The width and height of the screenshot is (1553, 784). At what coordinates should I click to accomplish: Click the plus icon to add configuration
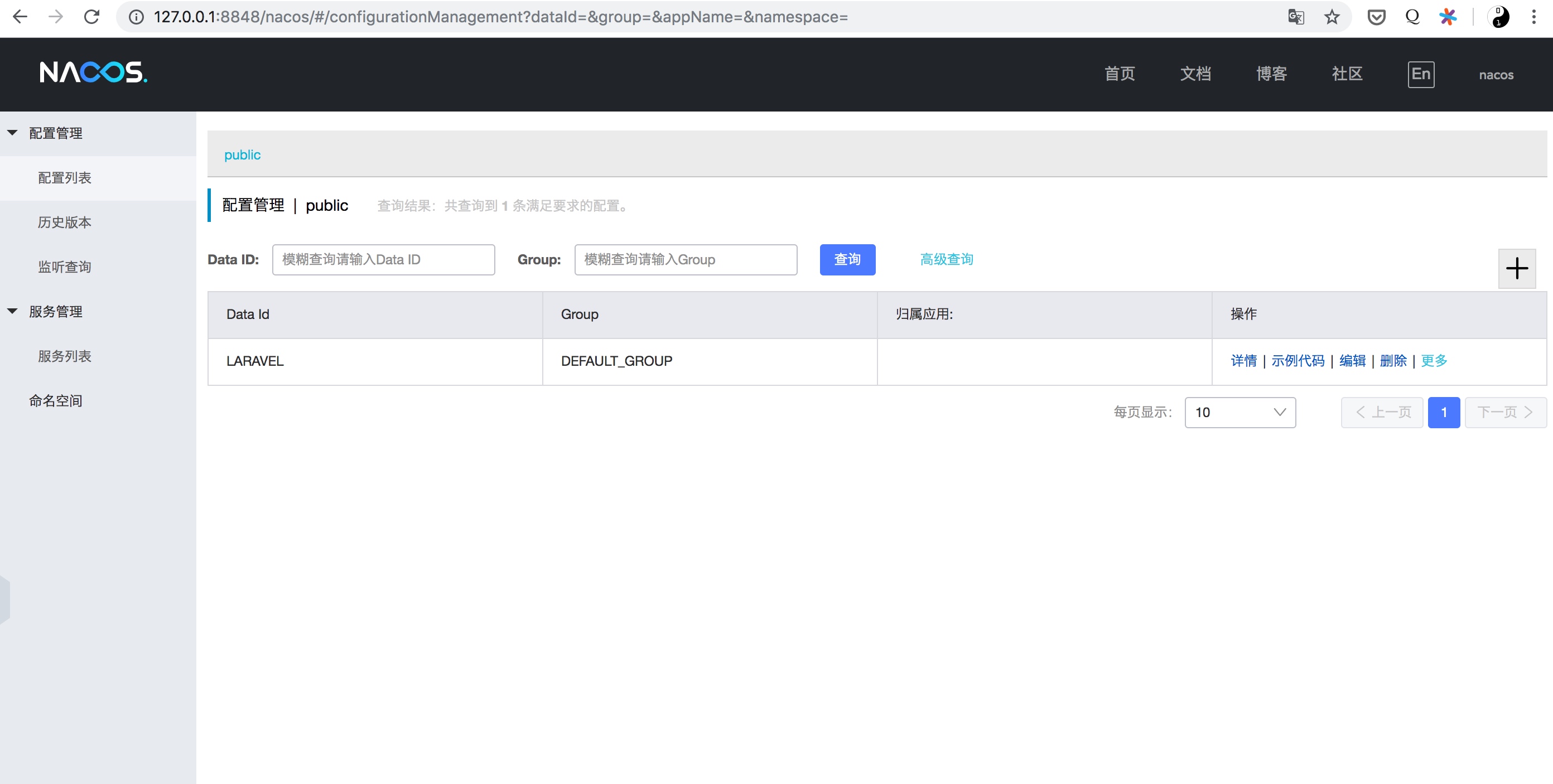[1516, 268]
